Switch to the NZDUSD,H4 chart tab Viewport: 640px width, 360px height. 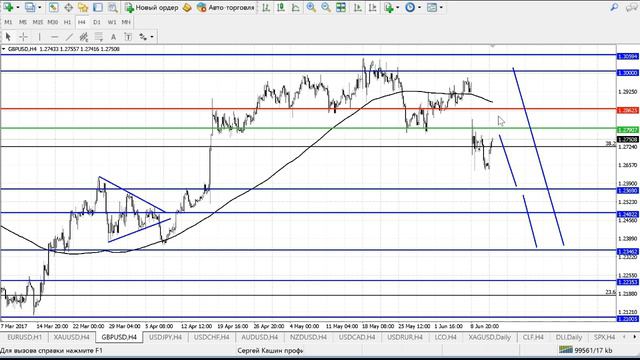click(308, 337)
